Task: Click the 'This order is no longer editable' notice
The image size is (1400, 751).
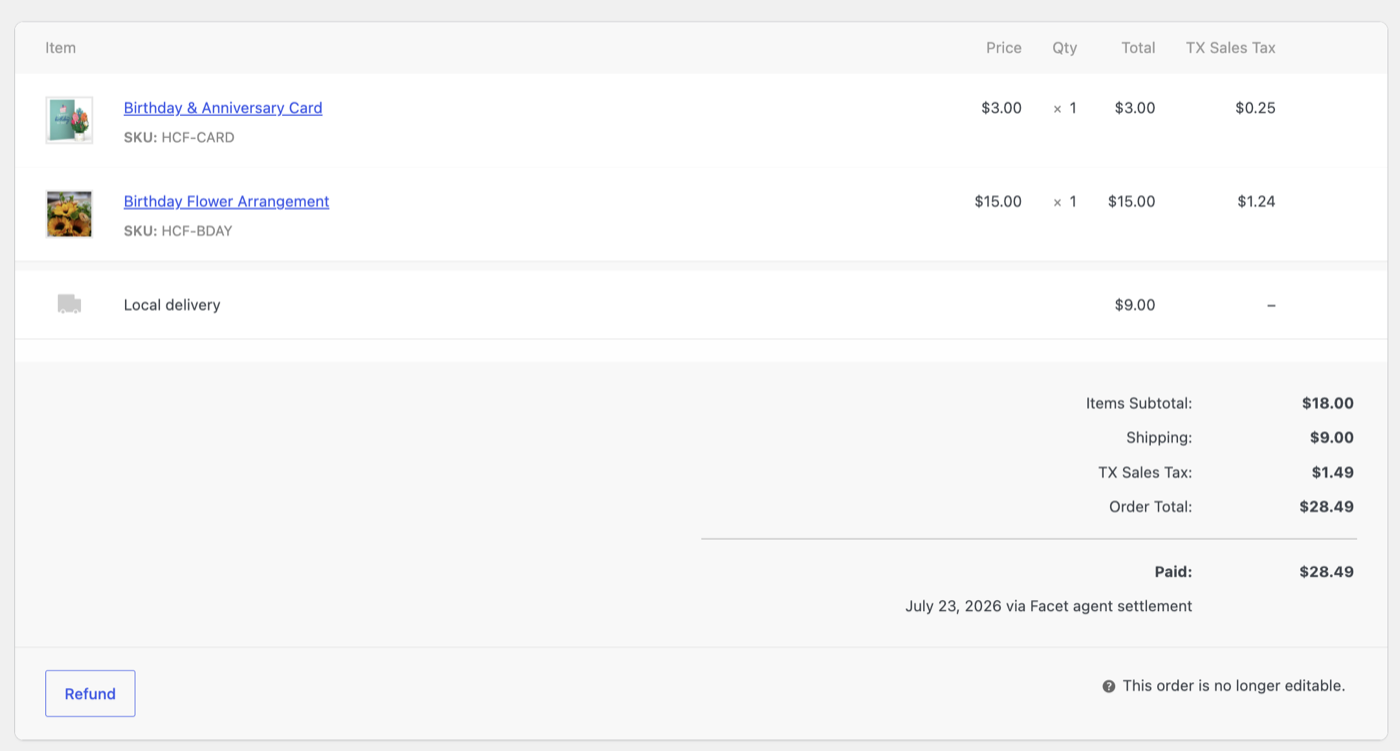Action: (1234, 686)
